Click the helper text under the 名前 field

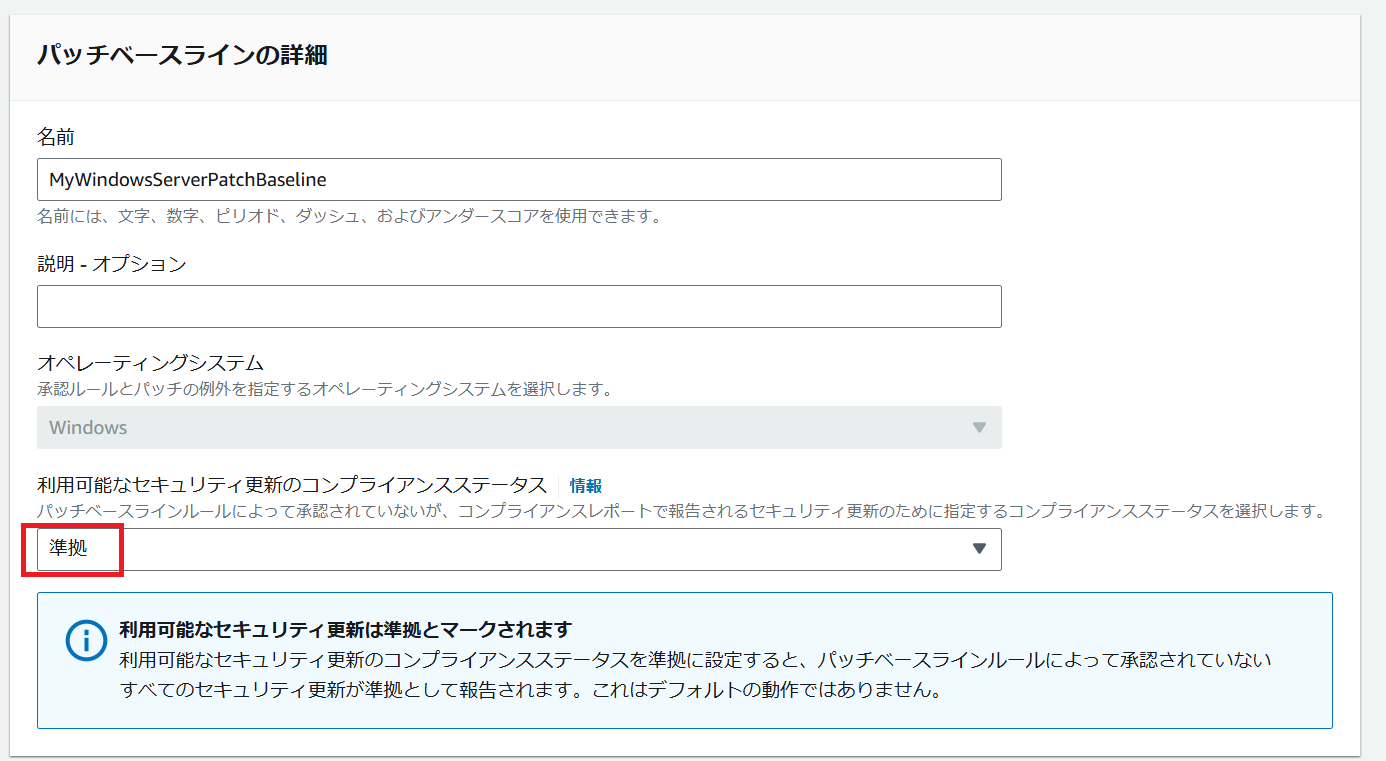click(x=349, y=216)
